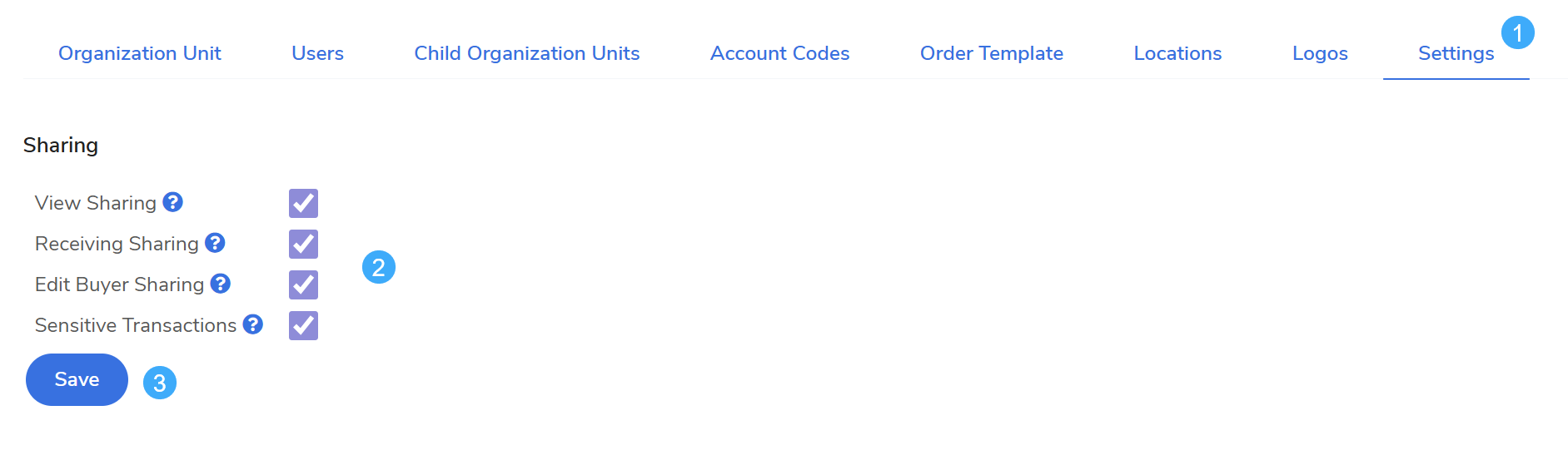Click the step 3 badge next to Save

click(x=160, y=383)
